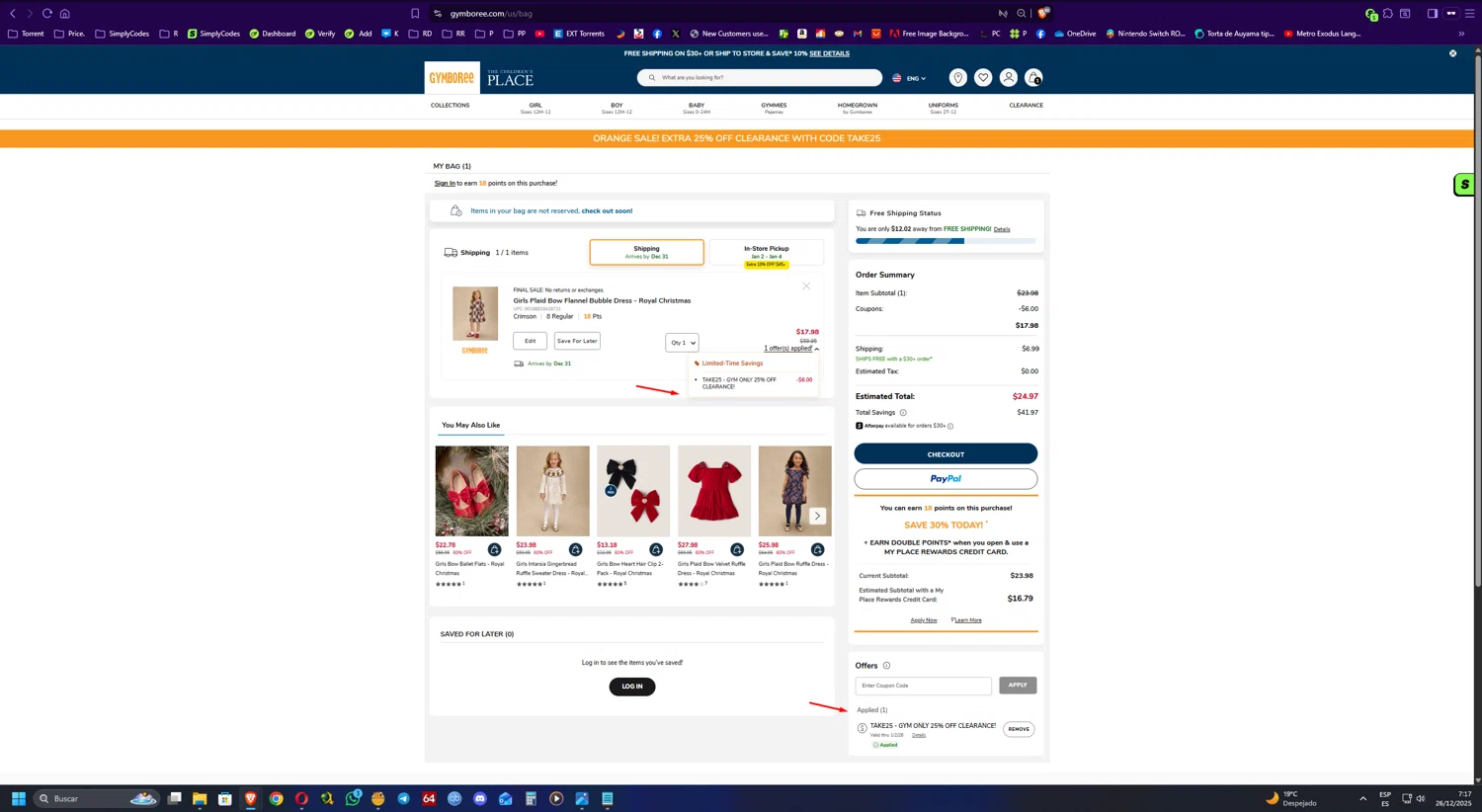1482x812 pixels.
Task: Bookmark this page with the bookmark icon
Action: pyautogui.click(x=415, y=14)
